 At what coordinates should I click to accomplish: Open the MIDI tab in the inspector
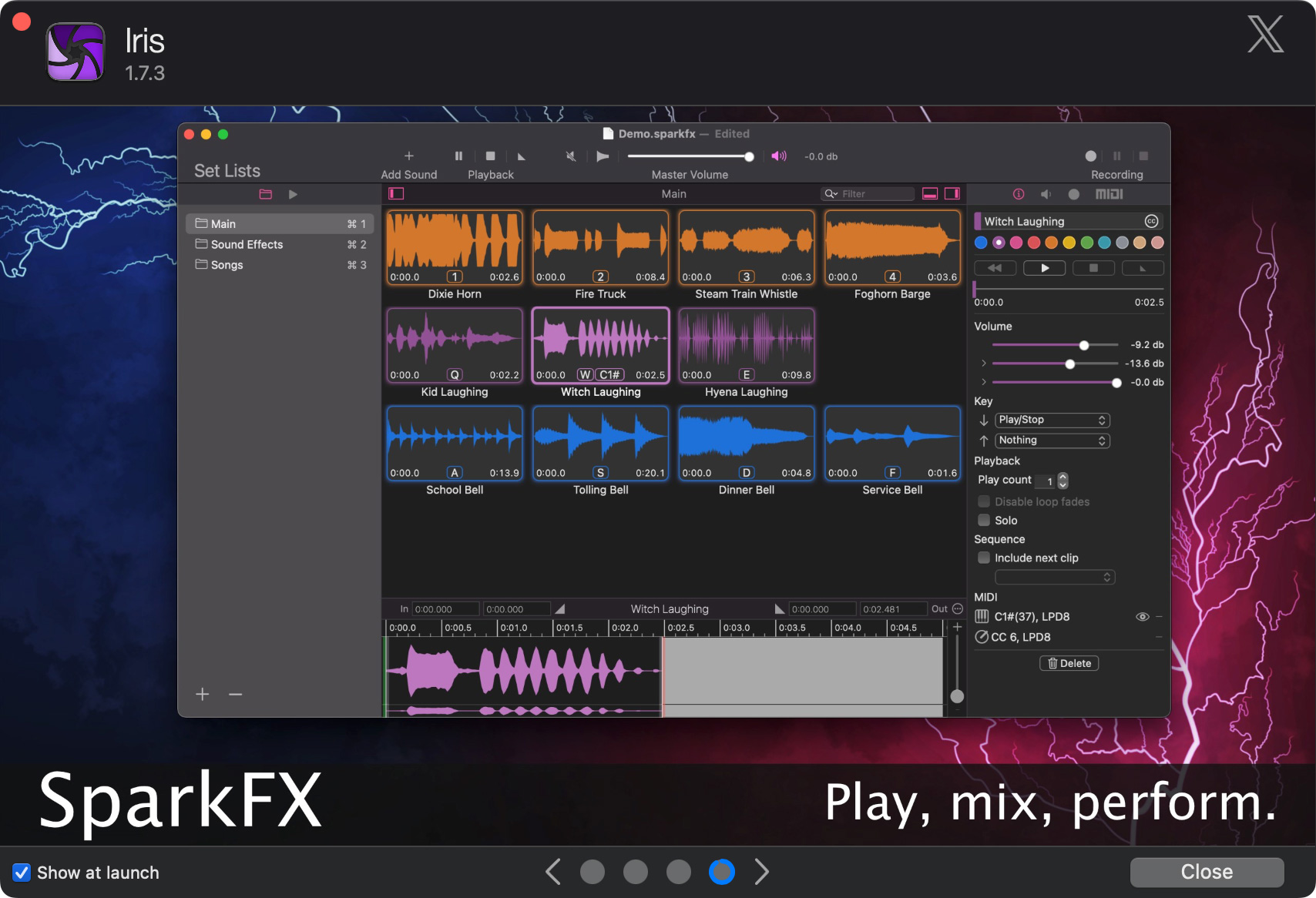1109,194
